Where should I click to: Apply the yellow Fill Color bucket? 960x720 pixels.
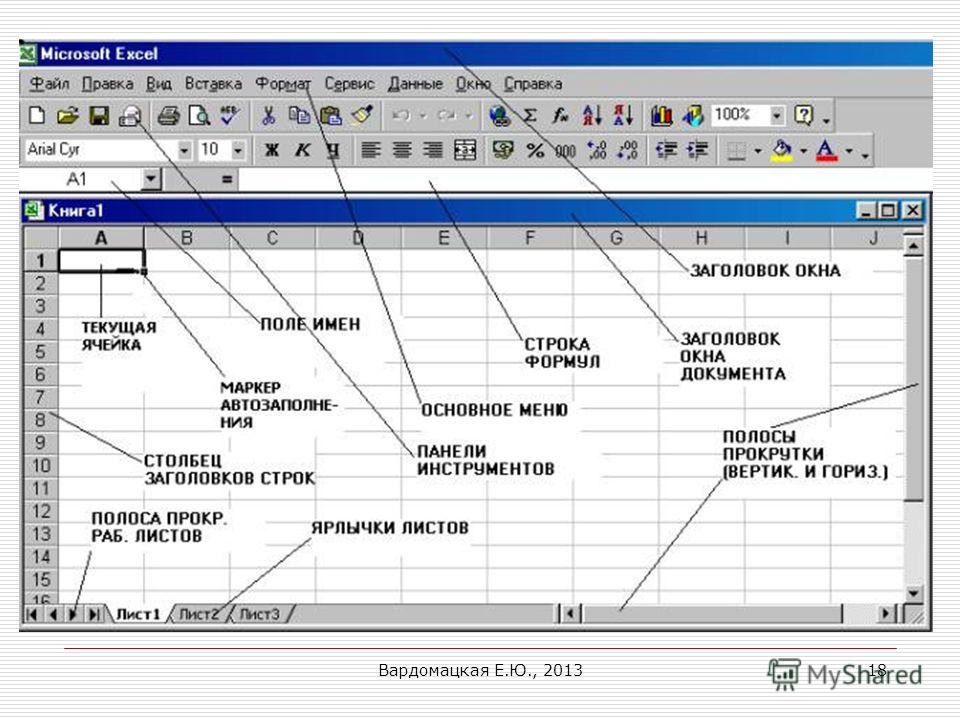pyautogui.click(x=782, y=151)
